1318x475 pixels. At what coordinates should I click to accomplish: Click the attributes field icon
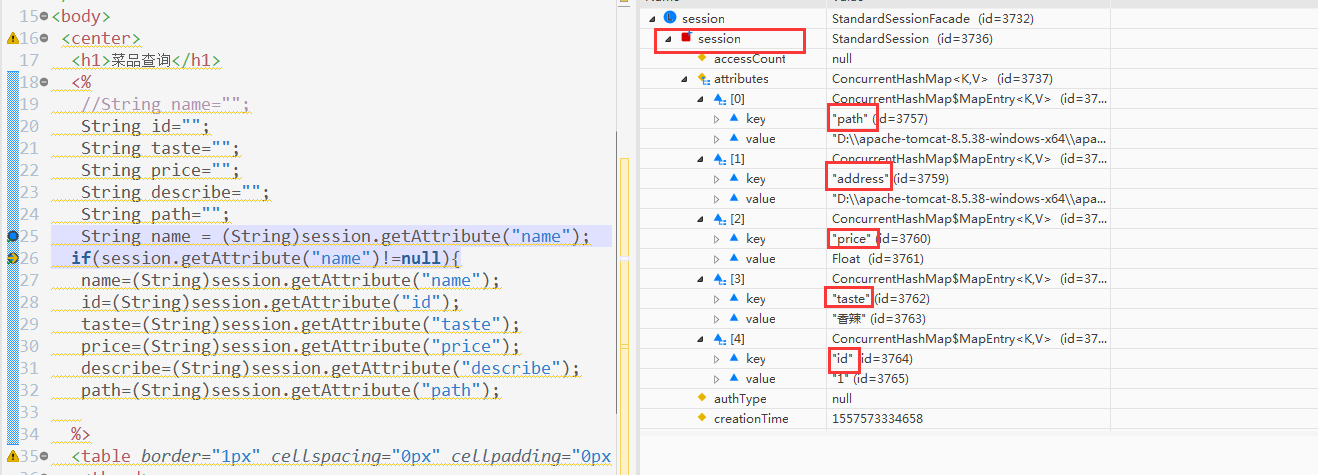[x=703, y=78]
